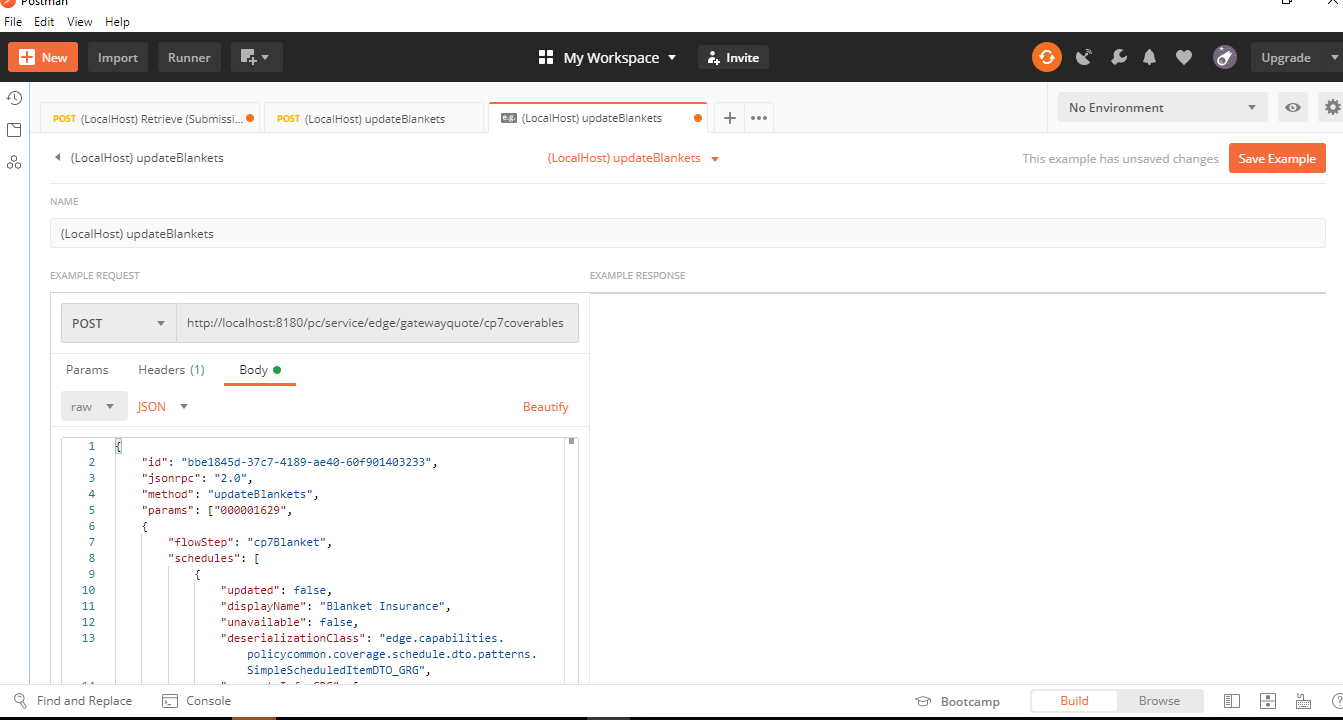1343x720 pixels.
Task: Toggle the environment preview eye icon
Action: [x=1293, y=107]
